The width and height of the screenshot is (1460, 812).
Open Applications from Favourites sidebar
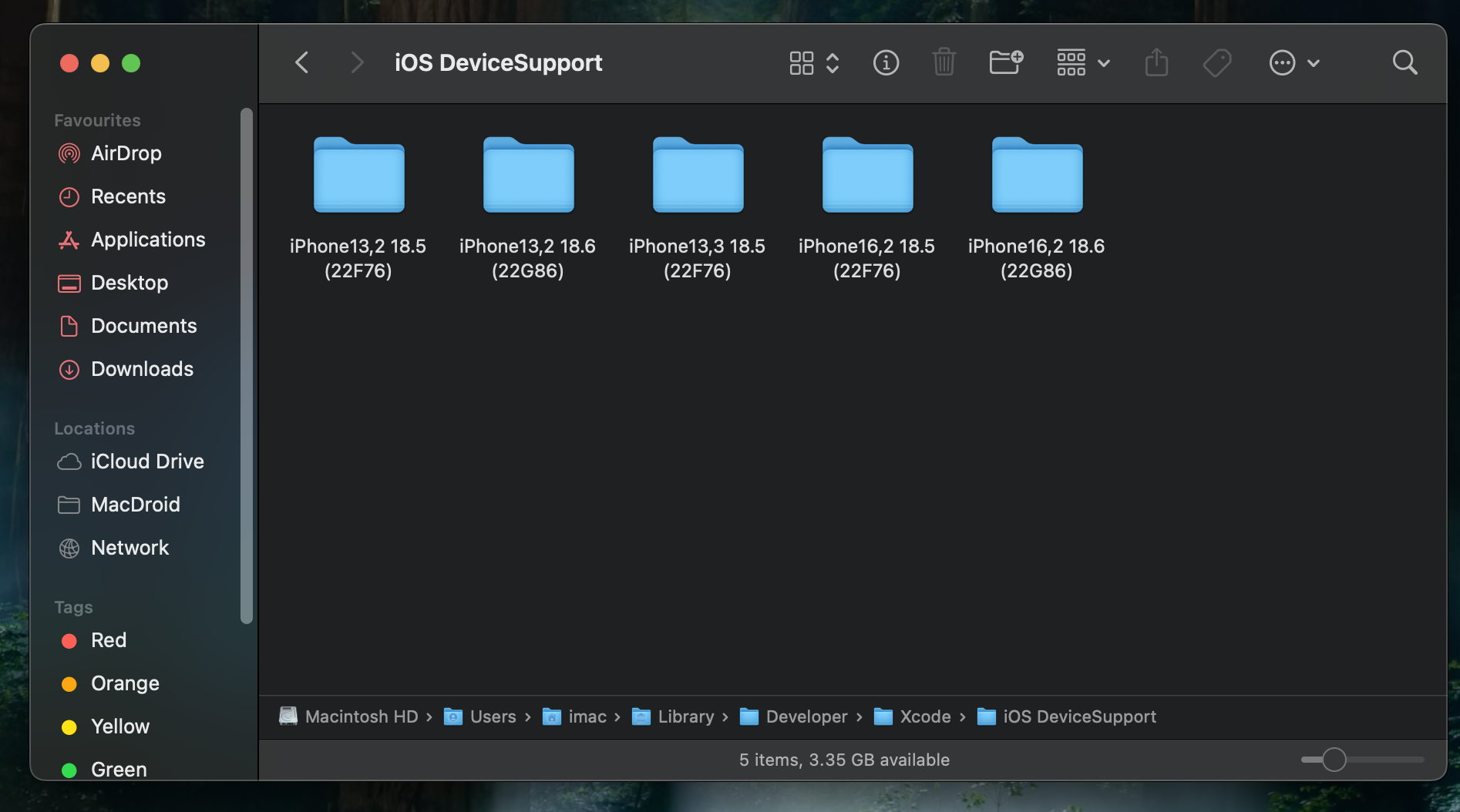(147, 240)
